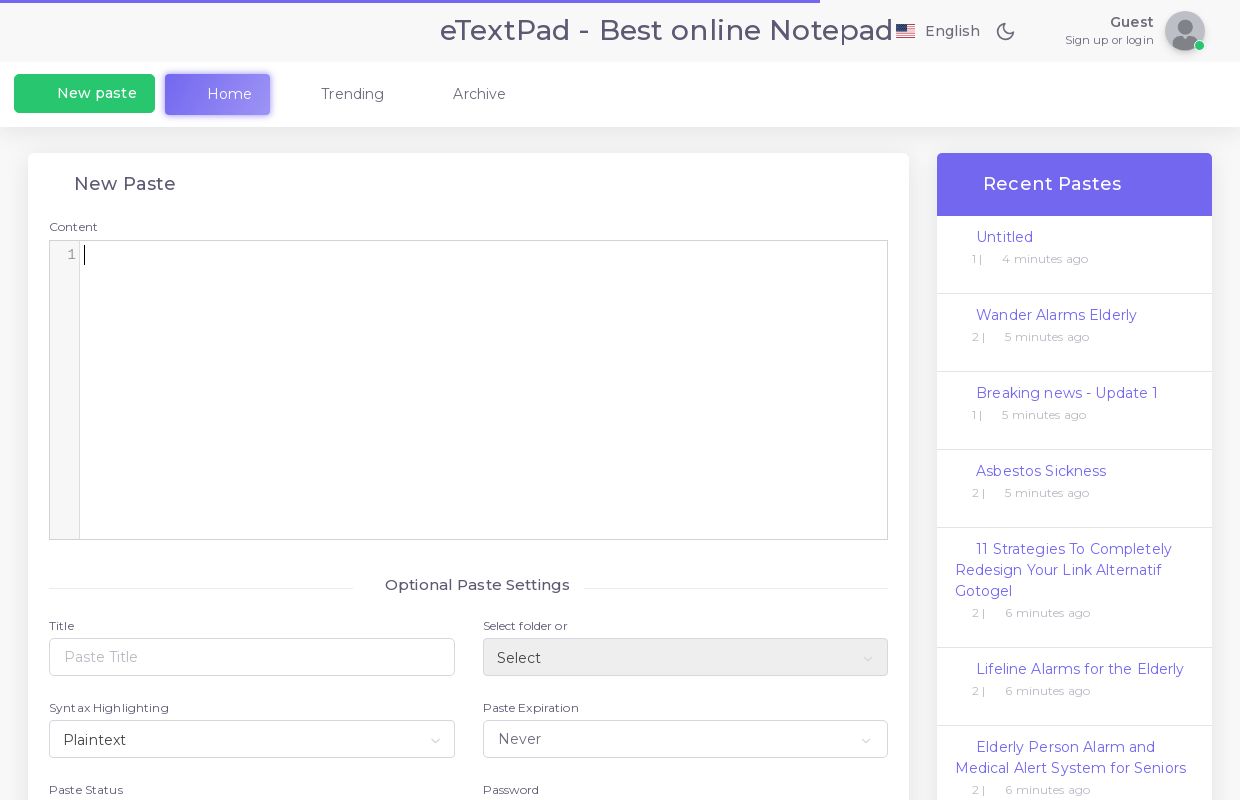The height and width of the screenshot is (800, 1240).
Task: Open Breaking news - Update 1 paste
Action: (x=1066, y=393)
